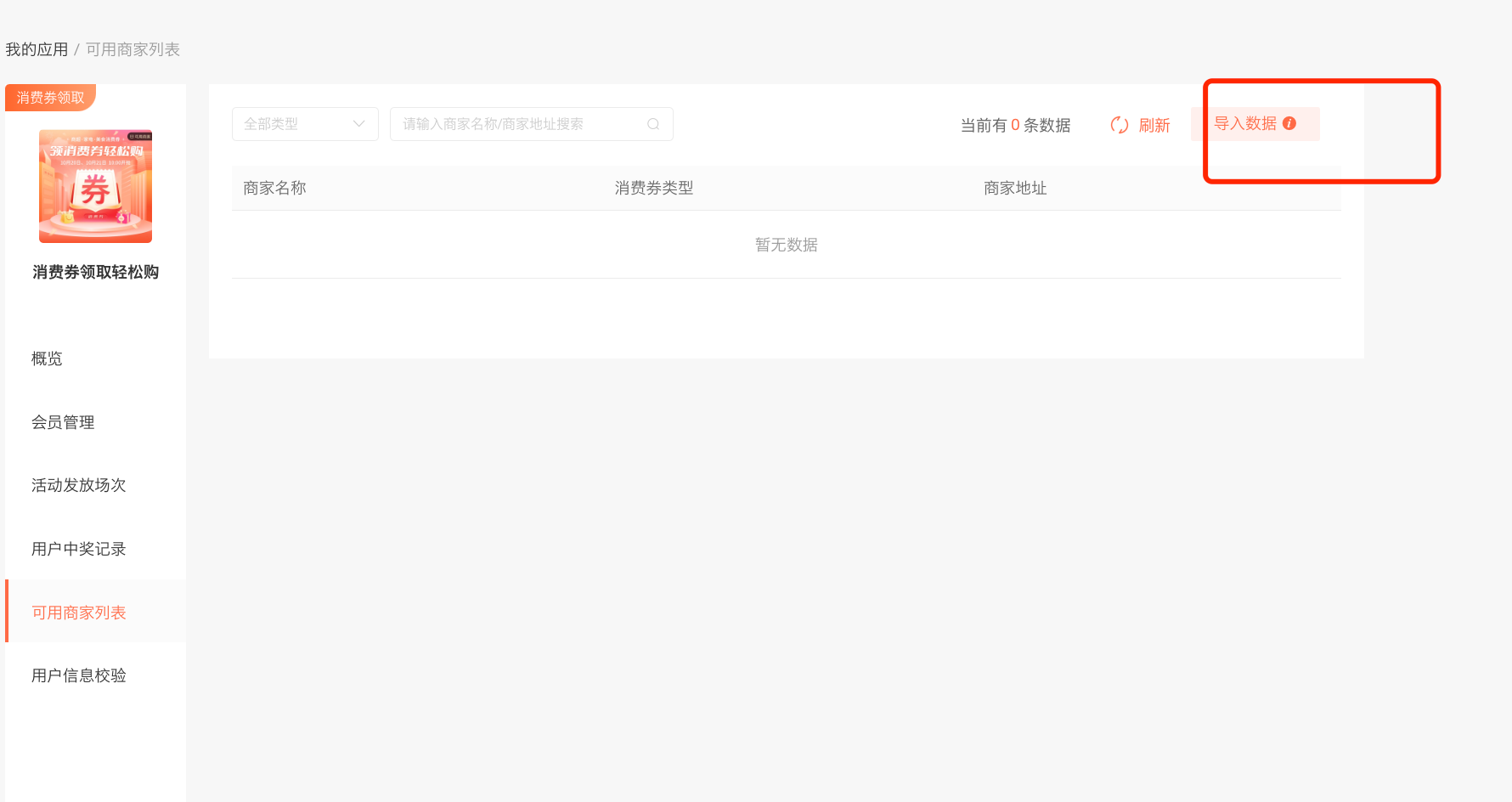Click the coupon app thumbnail image
Screen dimensions: 1512x802
(95, 186)
